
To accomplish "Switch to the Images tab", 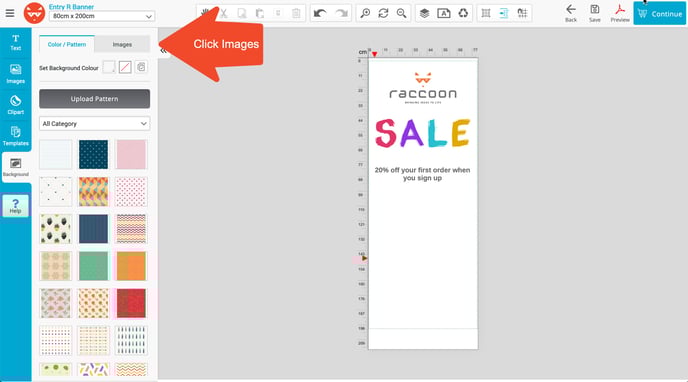I will click(122, 45).
